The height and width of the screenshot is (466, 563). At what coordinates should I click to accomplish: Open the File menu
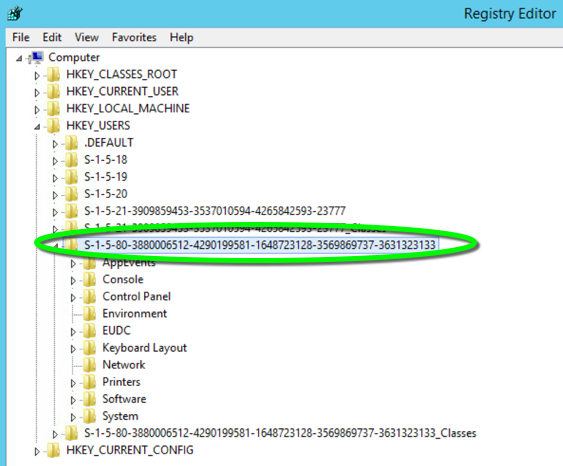(x=21, y=37)
